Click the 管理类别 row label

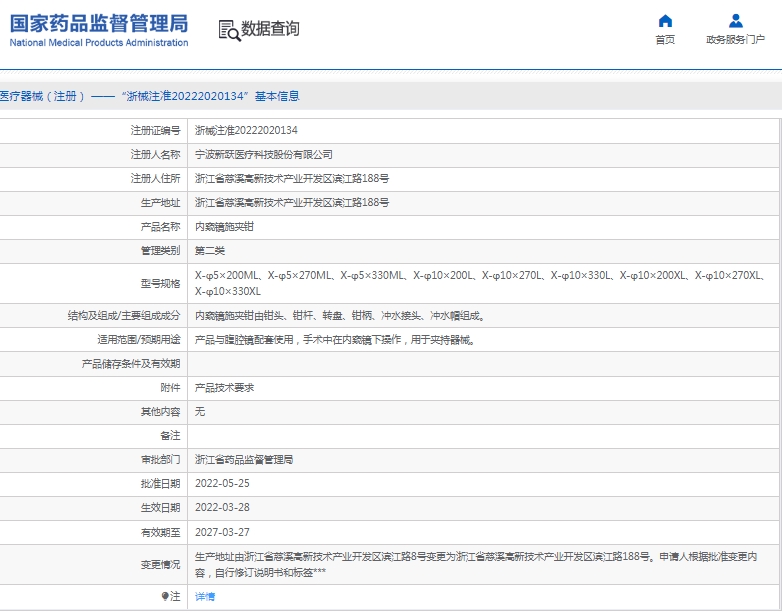(x=161, y=251)
